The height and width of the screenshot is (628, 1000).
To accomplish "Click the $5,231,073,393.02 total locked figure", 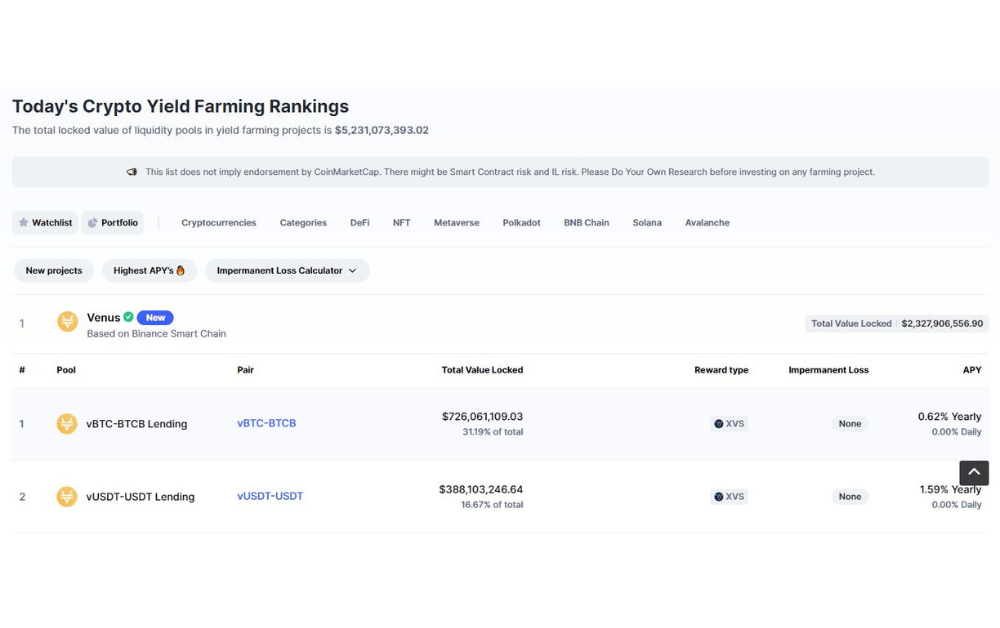I will [x=381, y=130].
